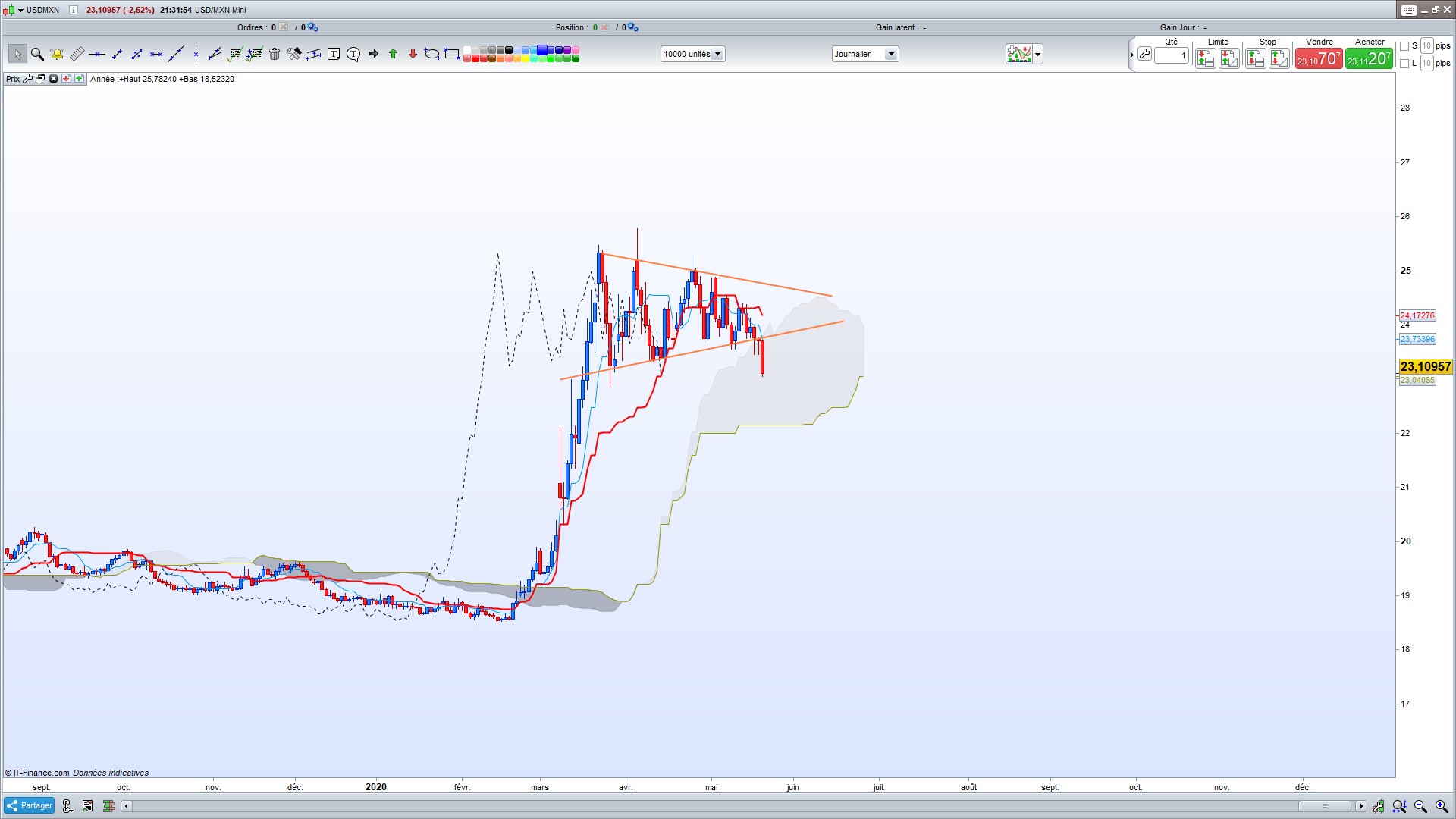Open trading panel wrench settings
The width and height of the screenshot is (1456, 819).
click(x=1144, y=55)
